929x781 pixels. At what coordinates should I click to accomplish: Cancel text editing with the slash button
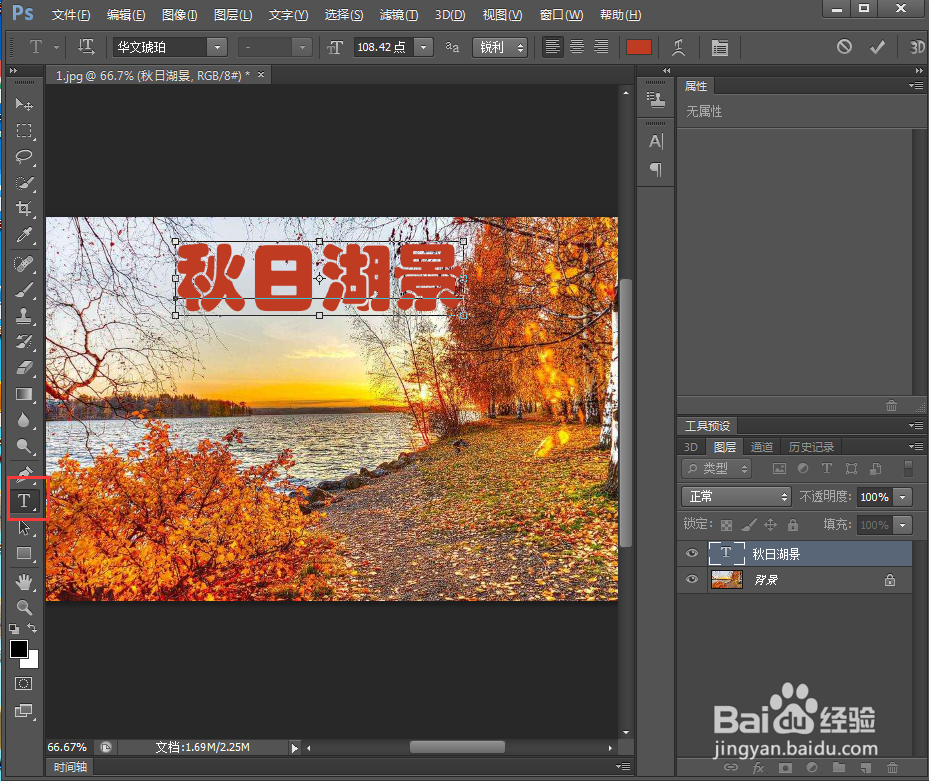click(845, 46)
